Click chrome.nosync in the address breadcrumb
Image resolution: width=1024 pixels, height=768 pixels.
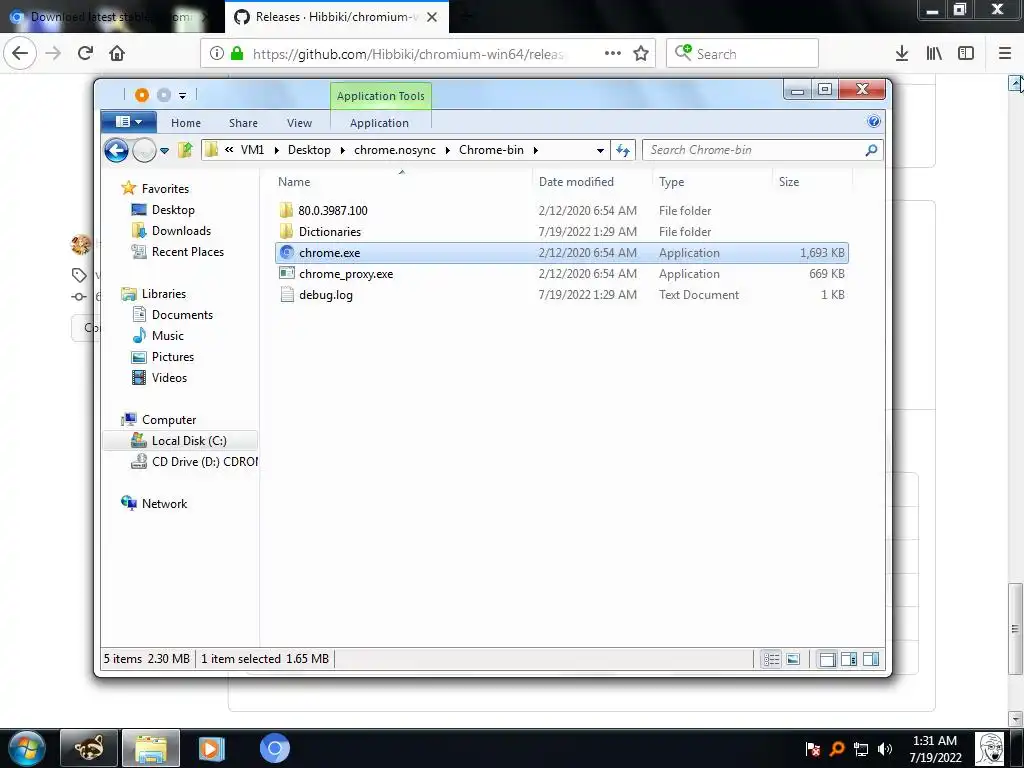(x=394, y=150)
